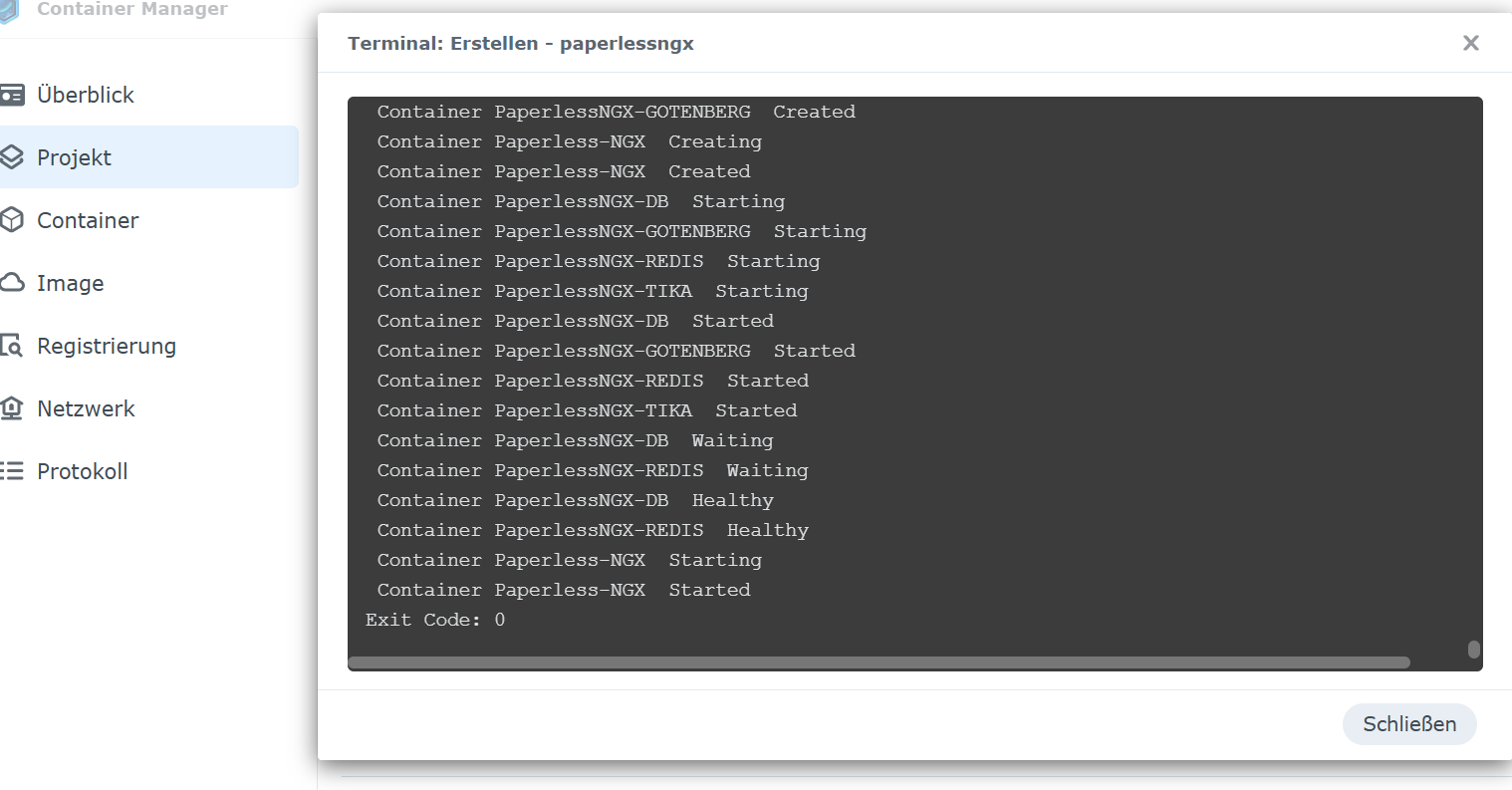1512x790 pixels.
Task: Close the terminal dialog with X
Action: click(1470, 43)
